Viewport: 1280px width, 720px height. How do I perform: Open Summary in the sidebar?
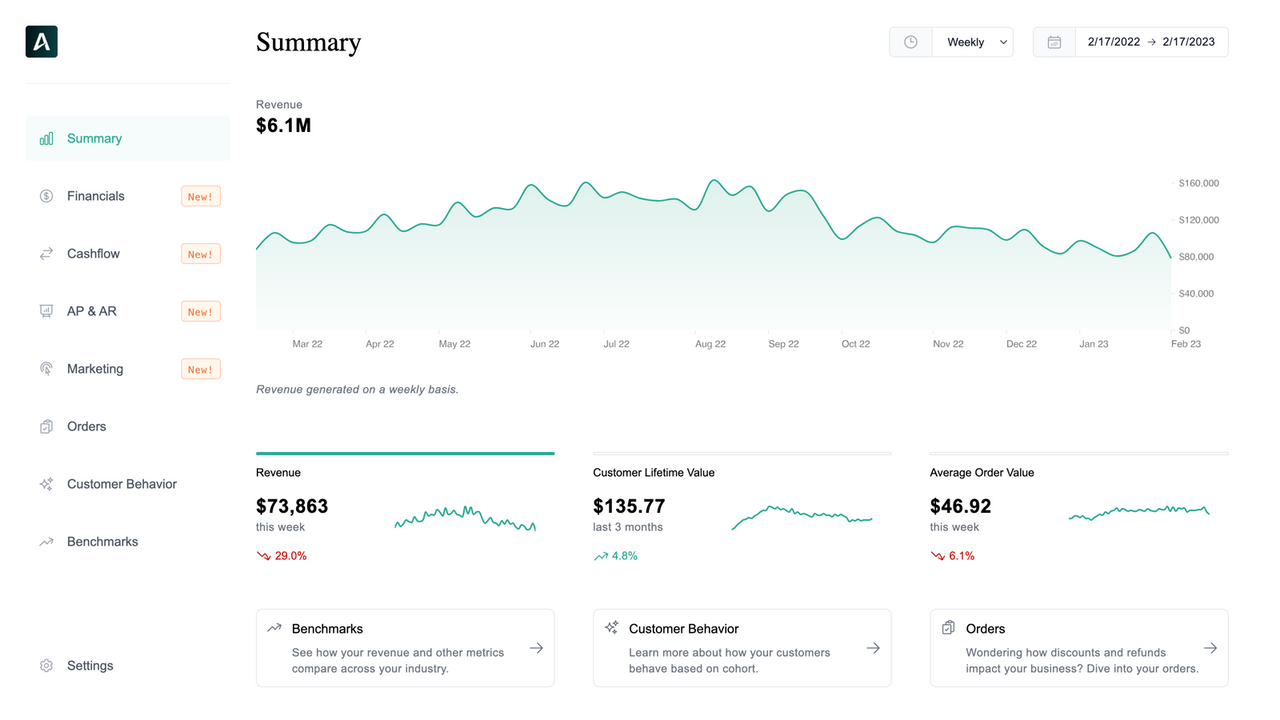click(128, 139)
